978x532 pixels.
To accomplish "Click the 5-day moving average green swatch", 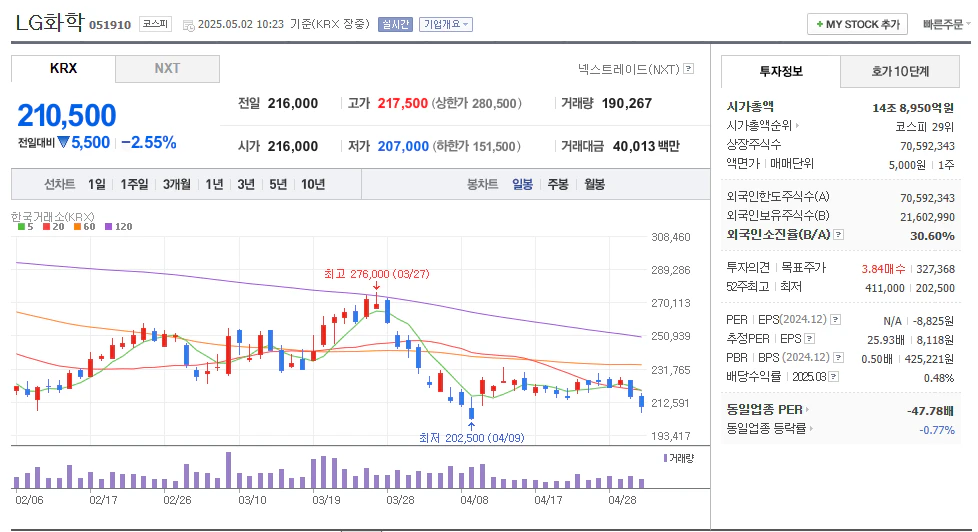I will click(x=21, y=226).
